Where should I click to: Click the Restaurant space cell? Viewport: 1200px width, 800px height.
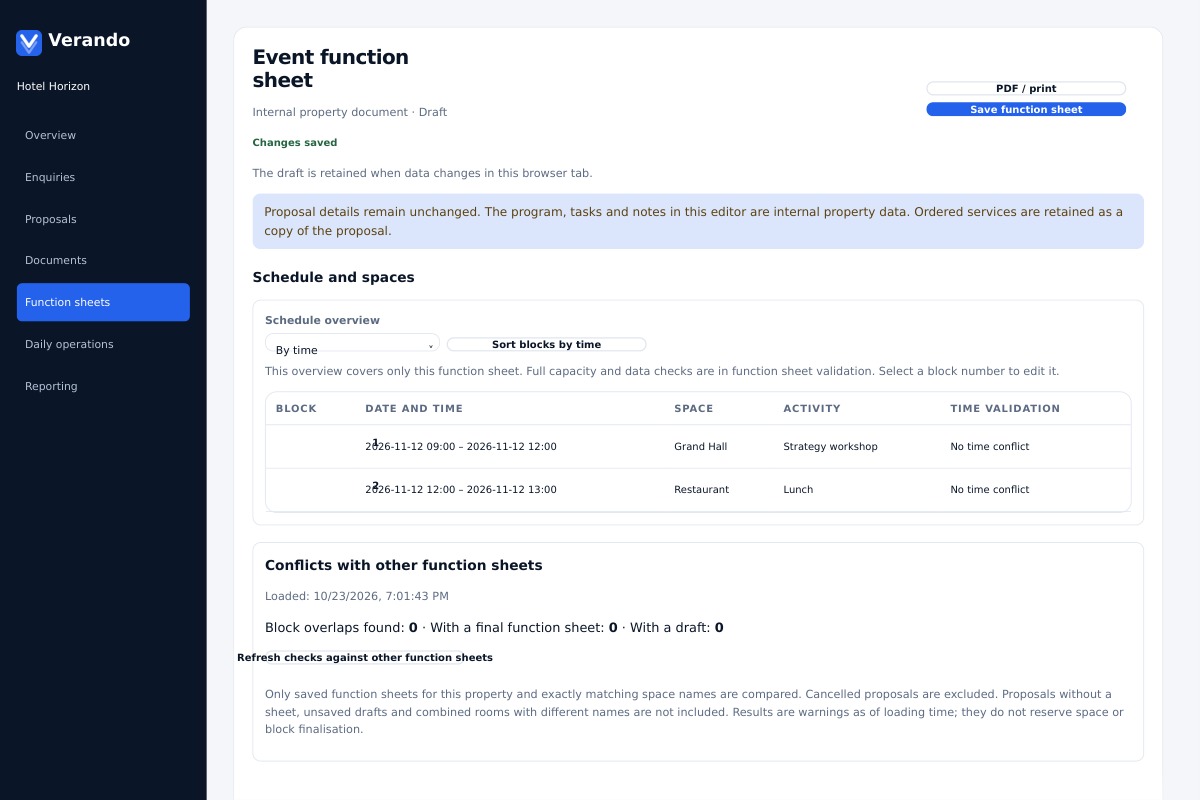pyautogui.click(x=701, y=490)
